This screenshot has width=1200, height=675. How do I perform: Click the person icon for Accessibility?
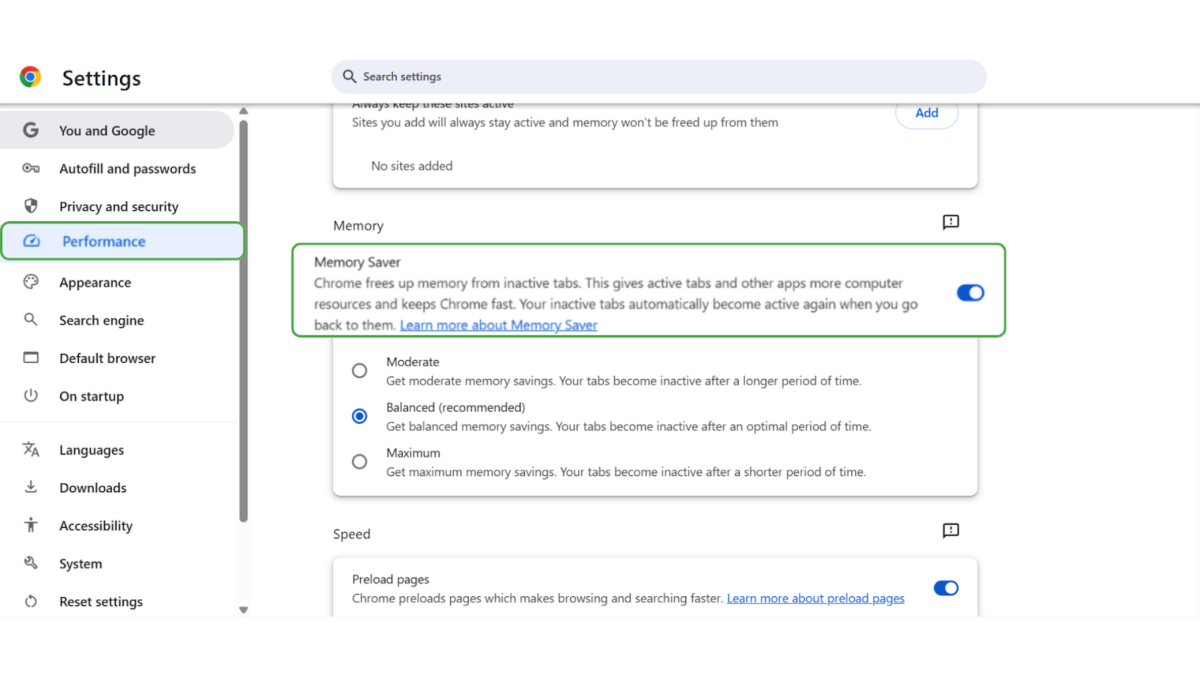(x=31, y=525)
